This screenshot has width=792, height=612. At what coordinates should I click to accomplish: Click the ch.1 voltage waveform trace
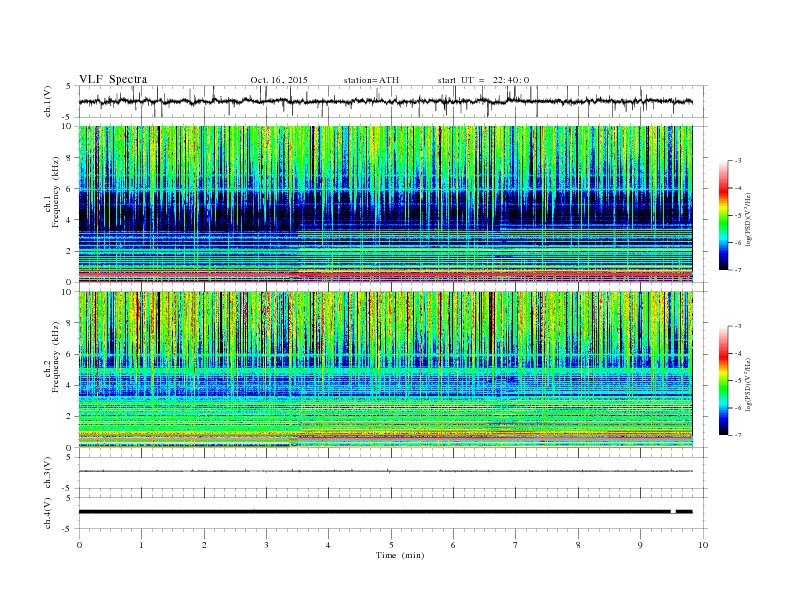385,101
